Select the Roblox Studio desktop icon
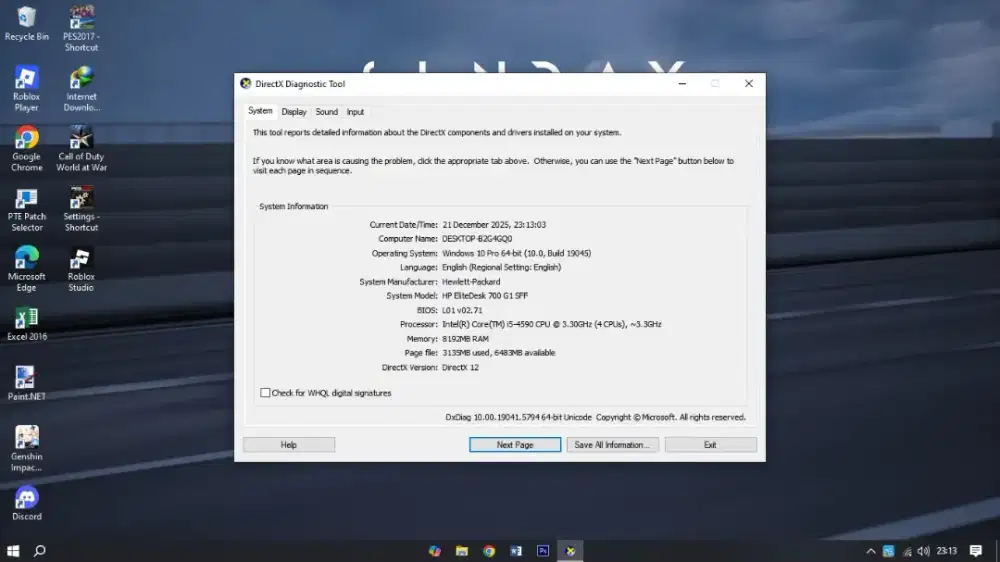The image size is (1000, 562). click(x=81, y=269)
